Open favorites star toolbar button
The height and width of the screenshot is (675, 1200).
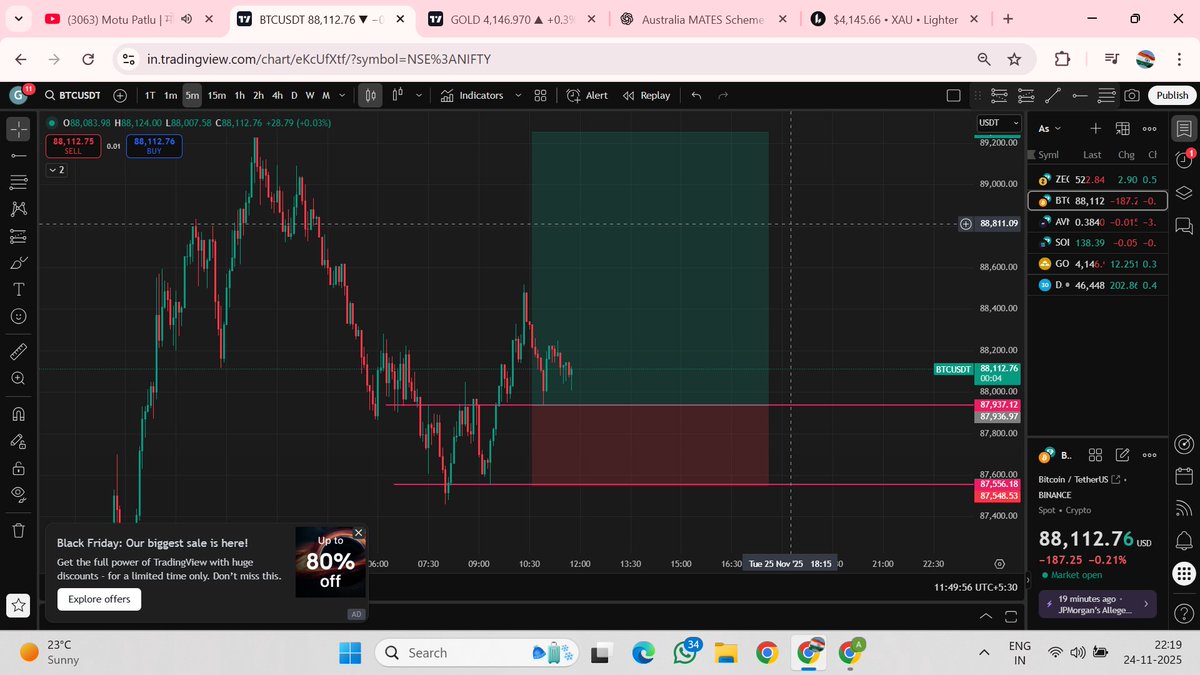[x=18, y=605]
